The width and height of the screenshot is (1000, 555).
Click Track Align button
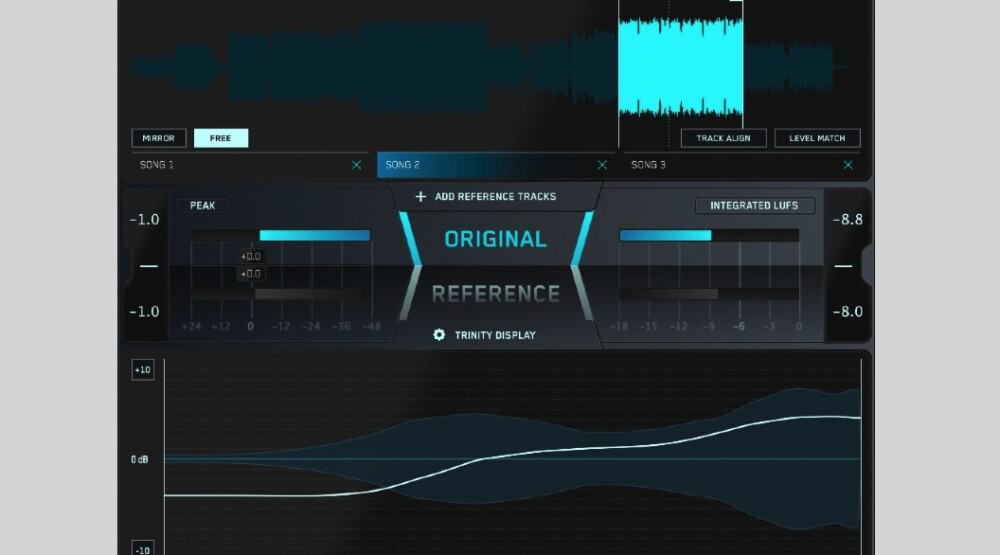pyautogui.click(x=723, y=138)
